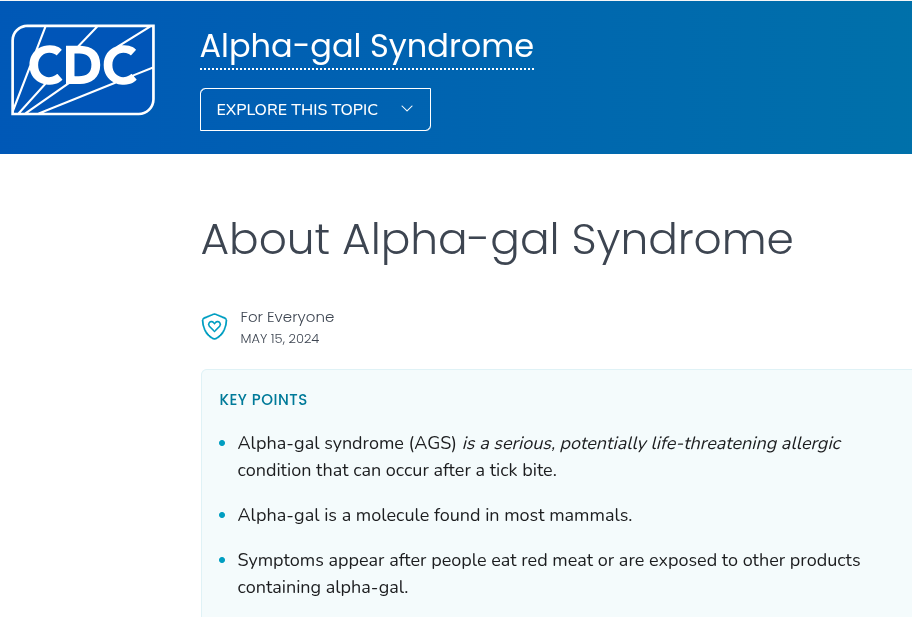Click the shield heart audience icon
This screenshot has height=617, width=912.
point(214,326)
